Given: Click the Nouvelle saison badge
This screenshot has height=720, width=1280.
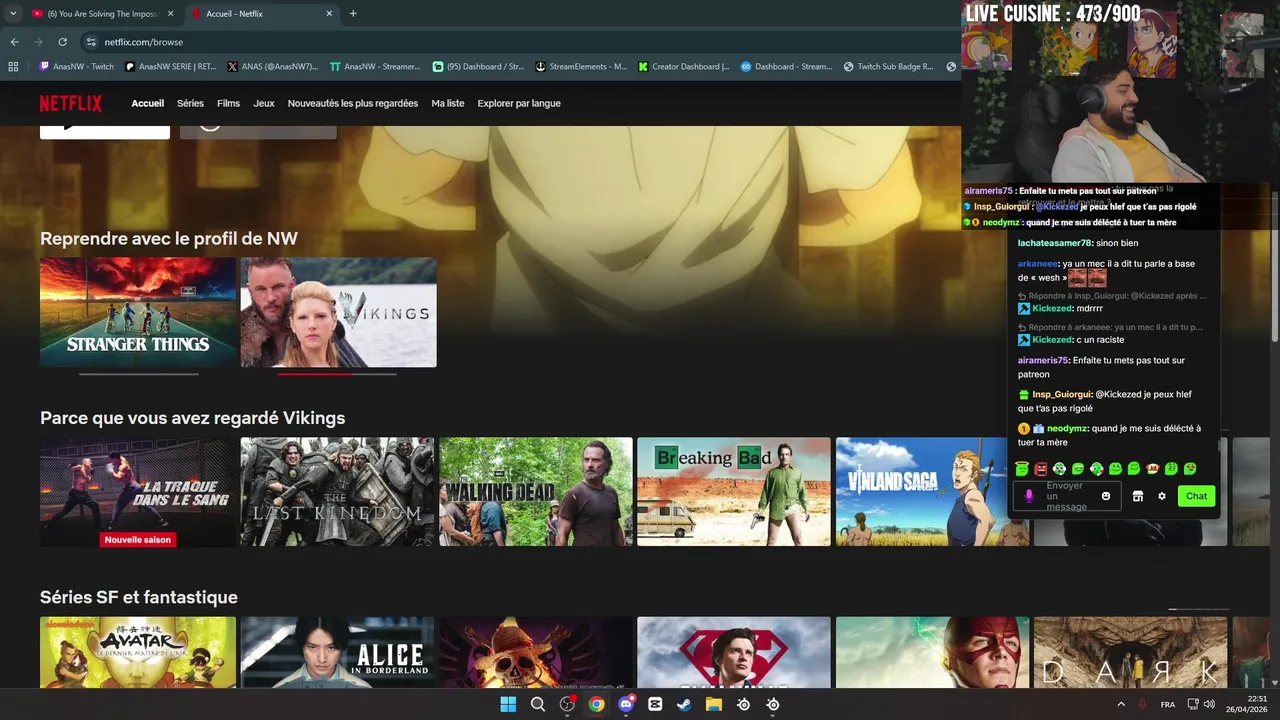Looking at the screenshot, I should tap(138, 539).
